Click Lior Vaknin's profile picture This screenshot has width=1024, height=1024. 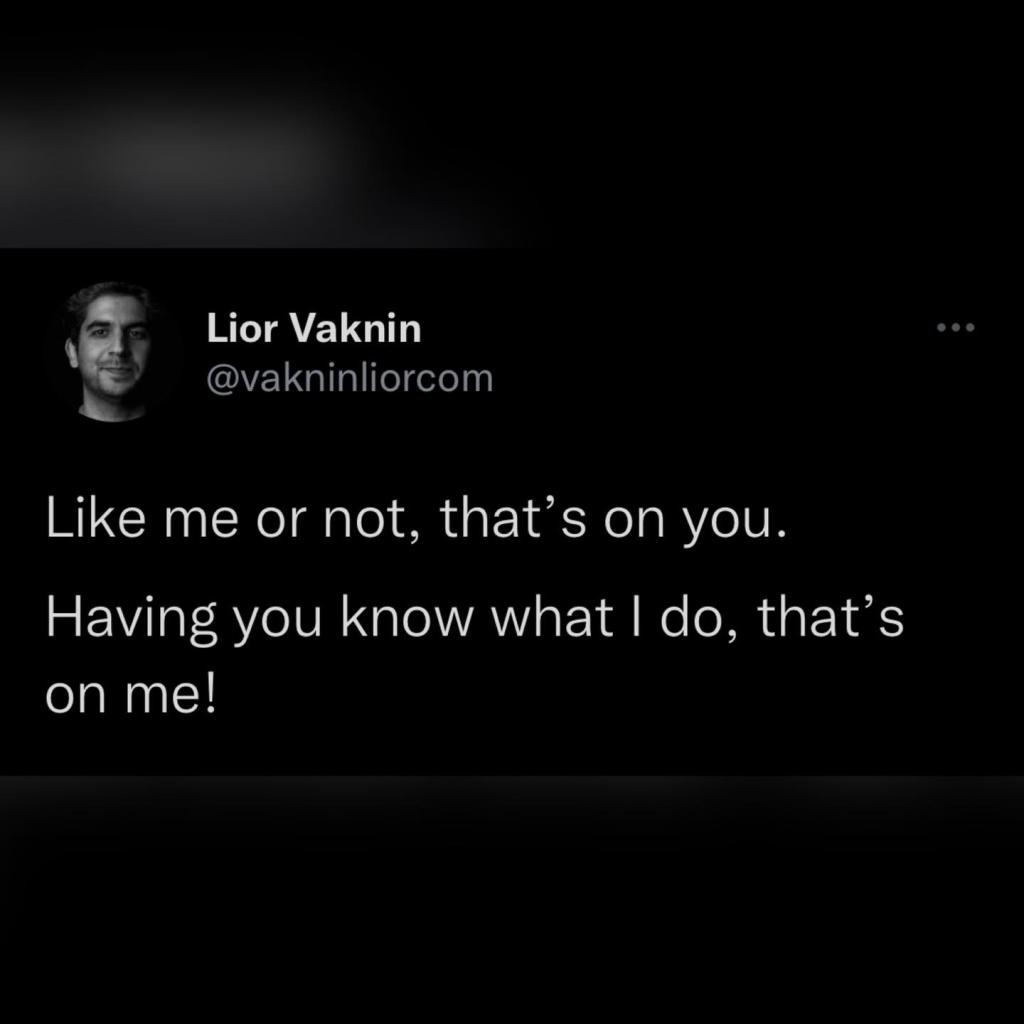tap(112, 351)
